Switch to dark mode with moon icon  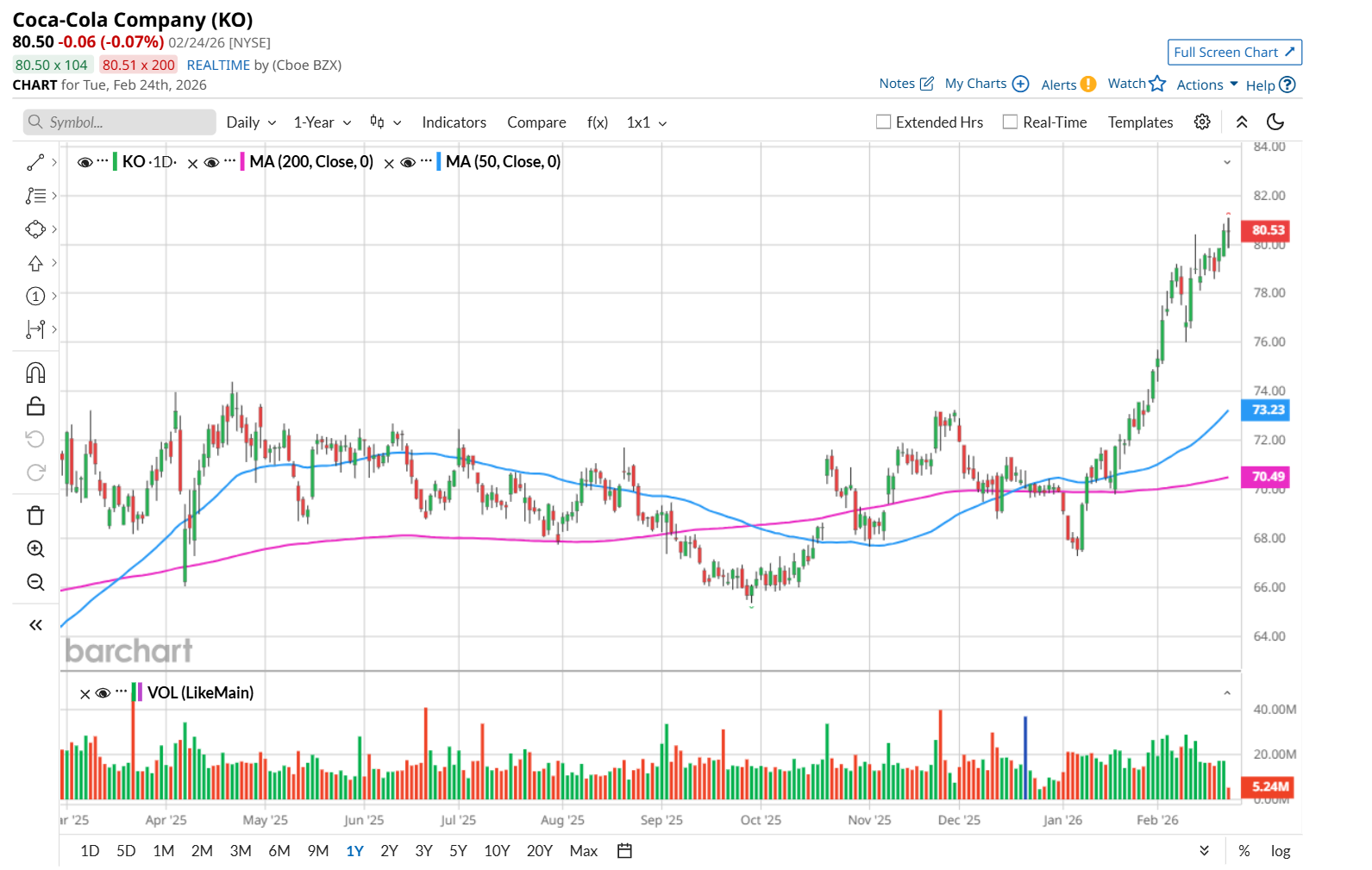coord(1275,122)
